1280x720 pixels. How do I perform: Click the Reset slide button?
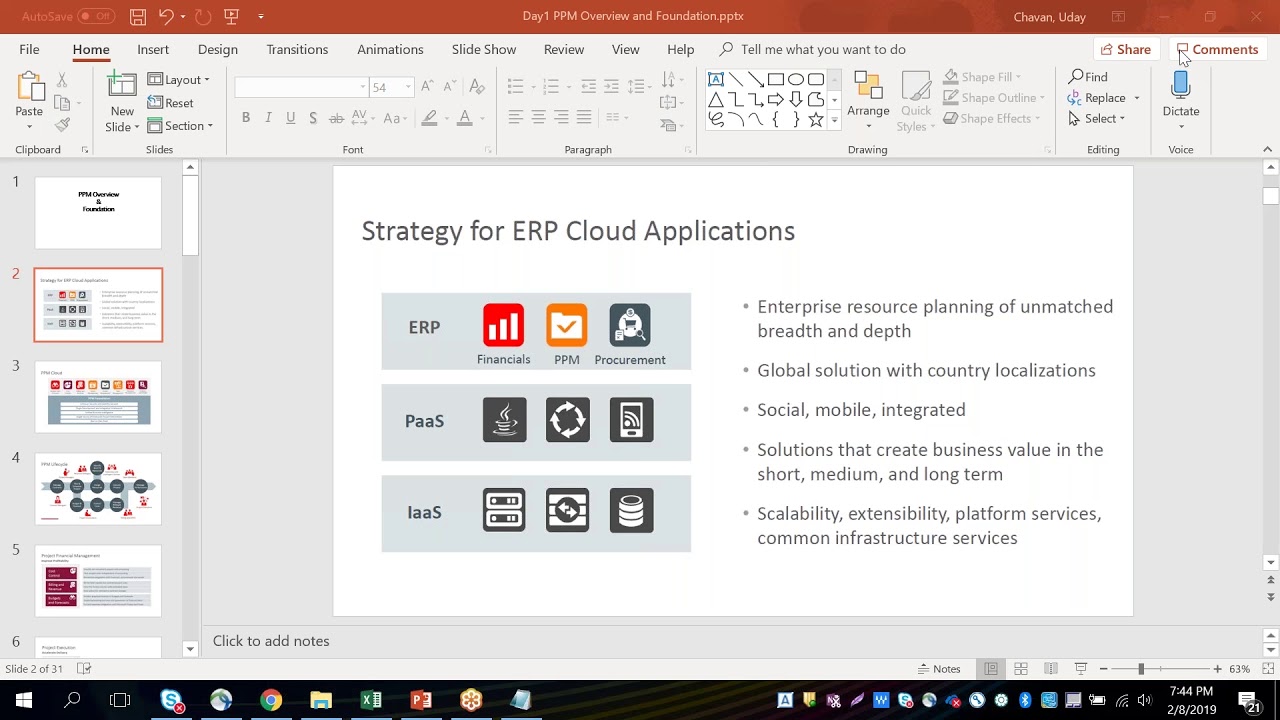point(171,103)
